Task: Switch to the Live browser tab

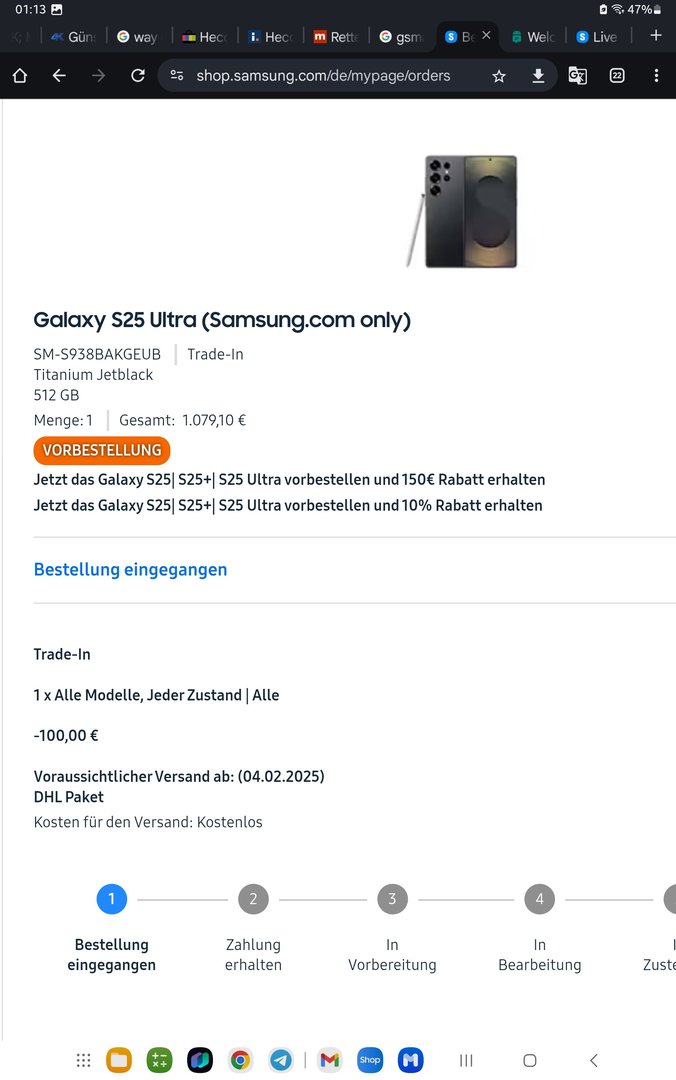Action: (x=596, y=37)
